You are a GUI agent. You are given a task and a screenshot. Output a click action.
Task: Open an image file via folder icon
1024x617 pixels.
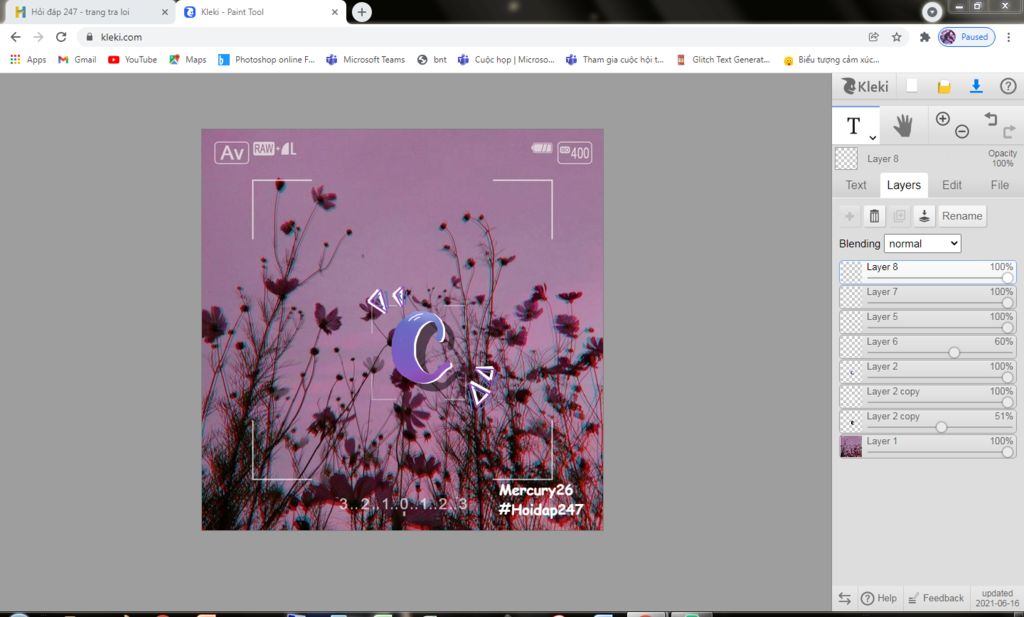click(944, 87)
